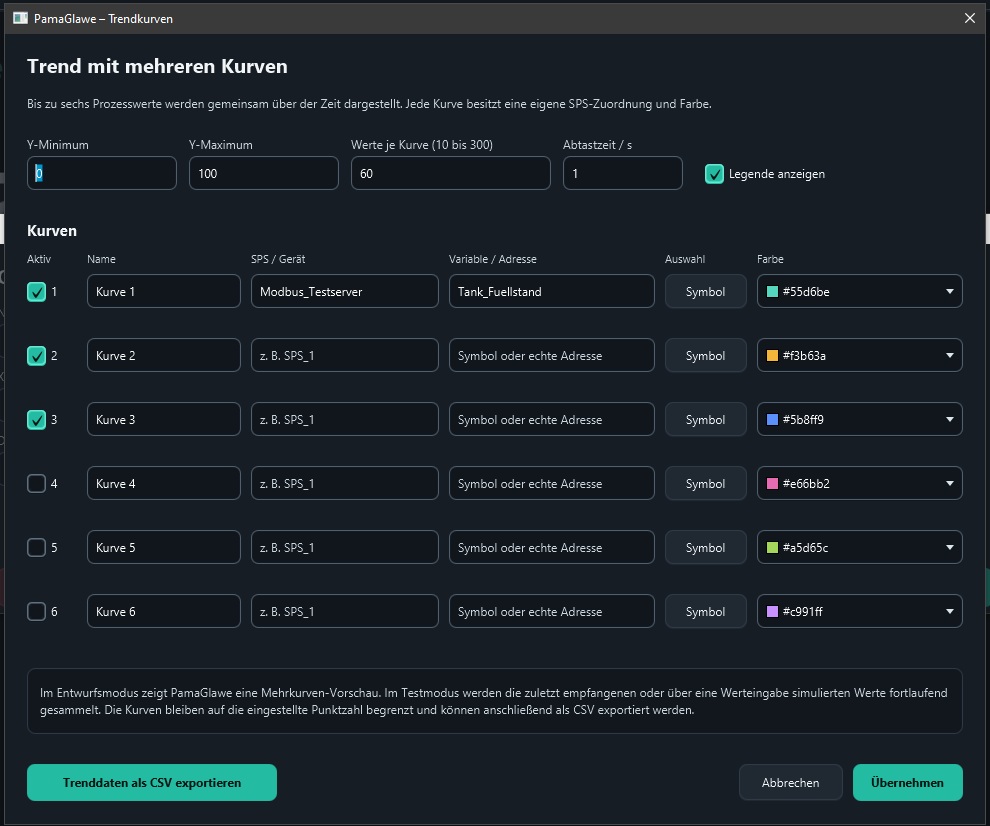This screenshot has width=990, height=826.
Task: Click the Variable / Adresse field of Kurve 3
Action: [x=552, y=419]
